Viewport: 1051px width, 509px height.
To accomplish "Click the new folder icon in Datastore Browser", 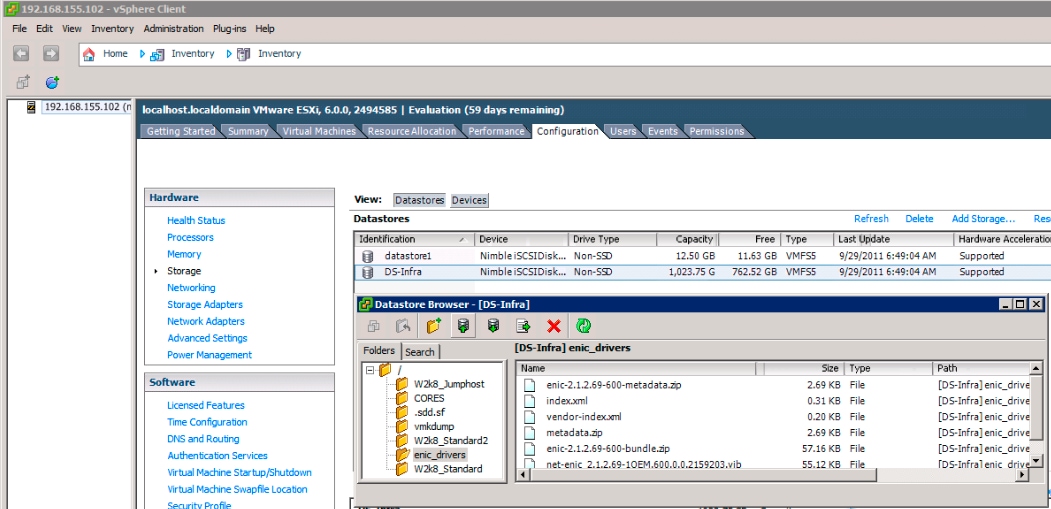I will click(x=433, y=326).
